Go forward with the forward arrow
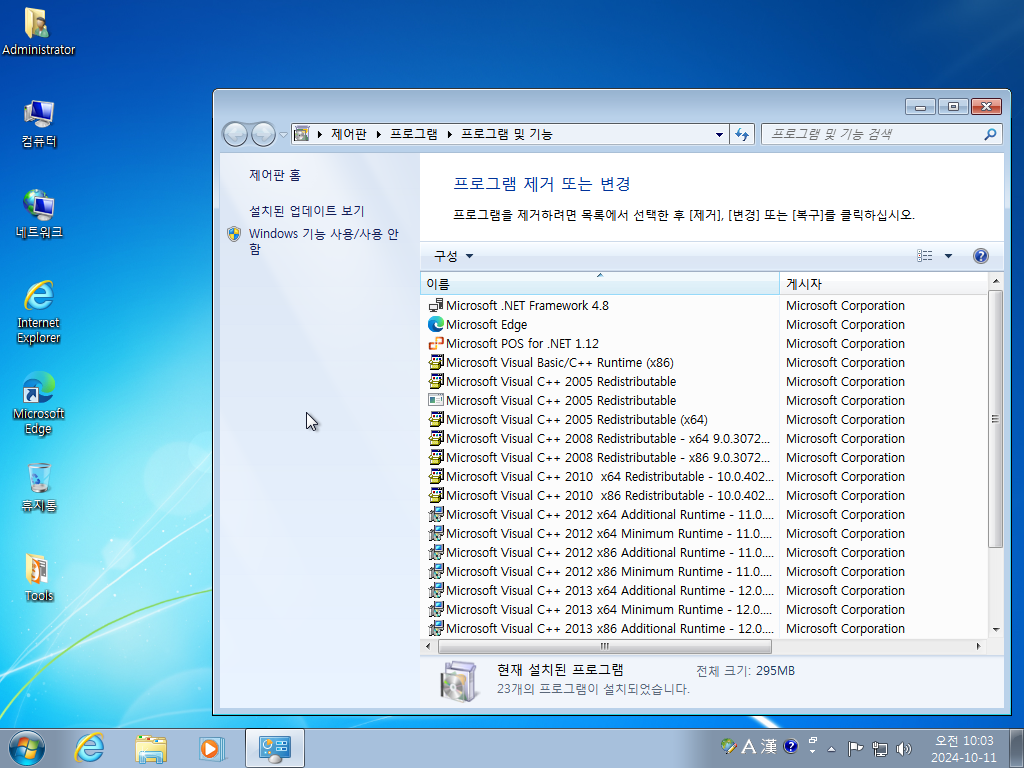This screenshot has height=768, width=1024. (x=263, y=134)
